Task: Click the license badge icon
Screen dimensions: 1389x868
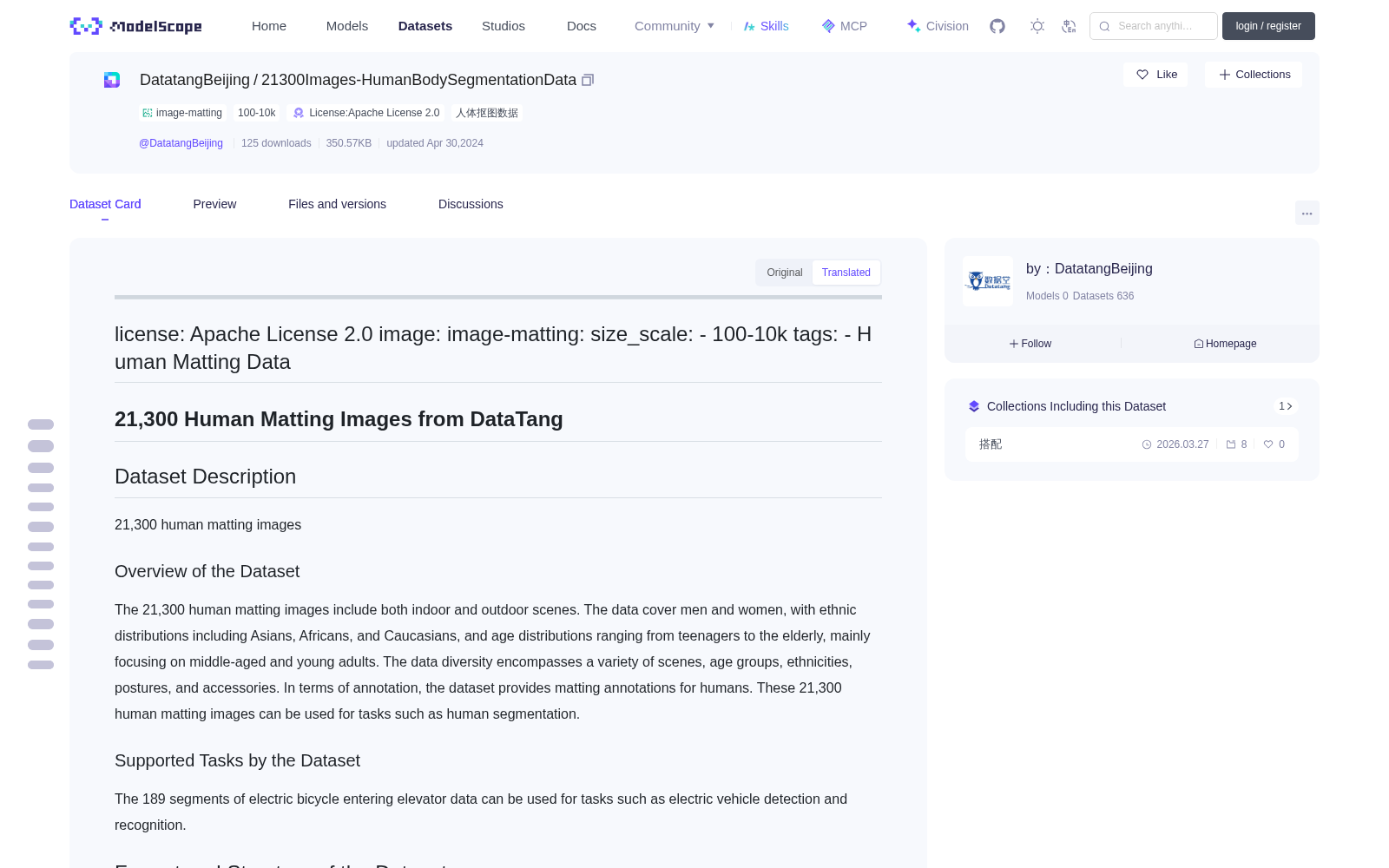Action: coord(299,113)
